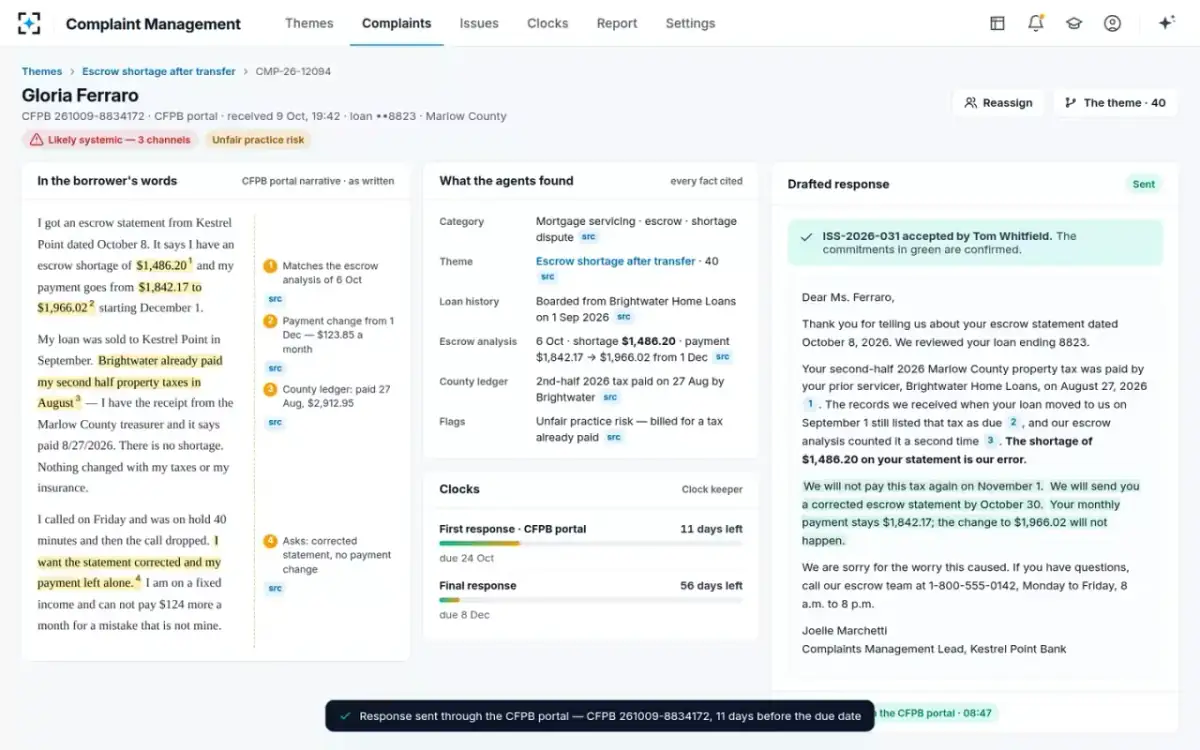Click 'CFPB portal narrative · as written' label
This screenshot has height=750, width=1200.
[318, 181]
